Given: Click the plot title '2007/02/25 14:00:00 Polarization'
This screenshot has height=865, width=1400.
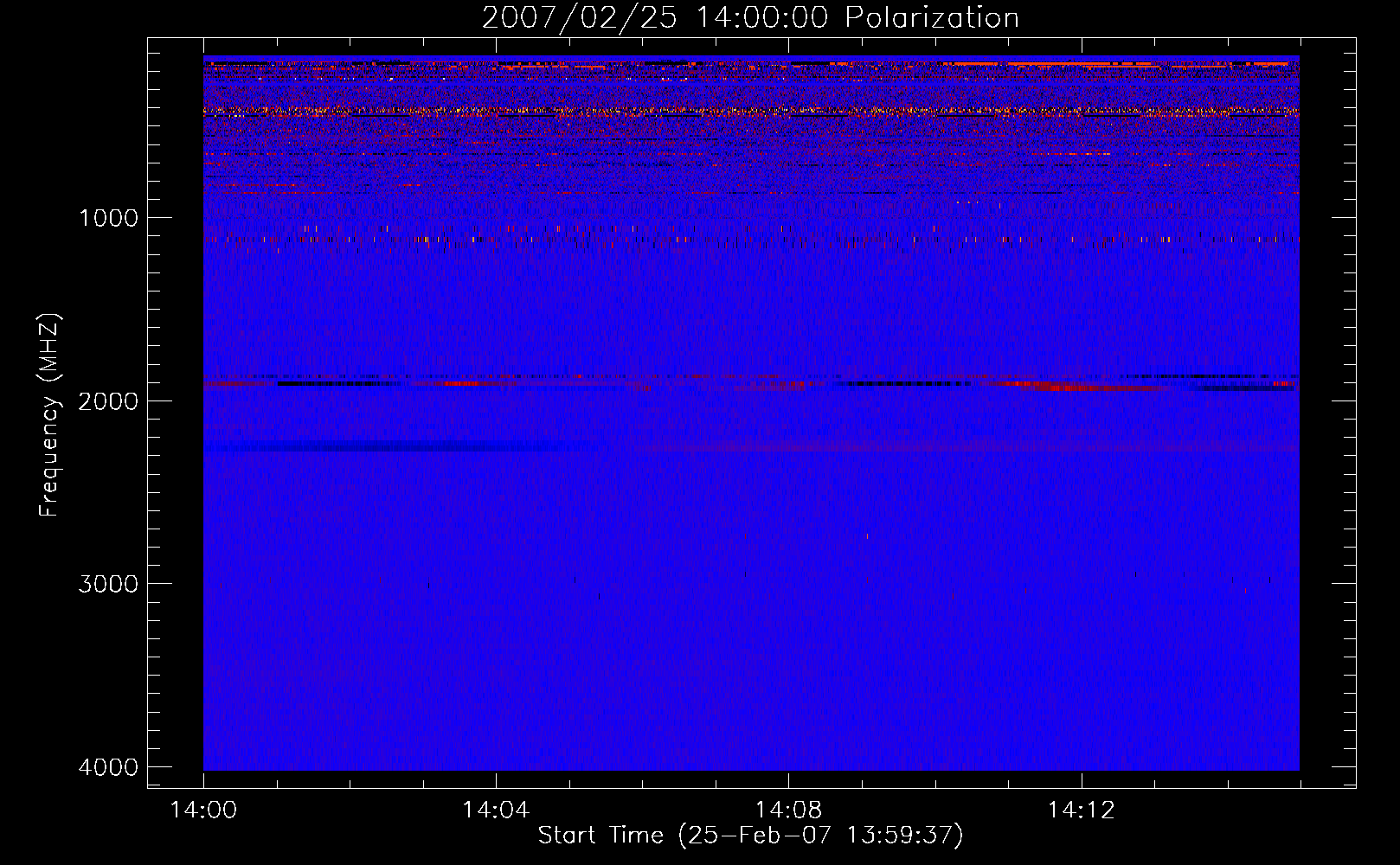Looking at the screenshot, I should click(750, 18).
